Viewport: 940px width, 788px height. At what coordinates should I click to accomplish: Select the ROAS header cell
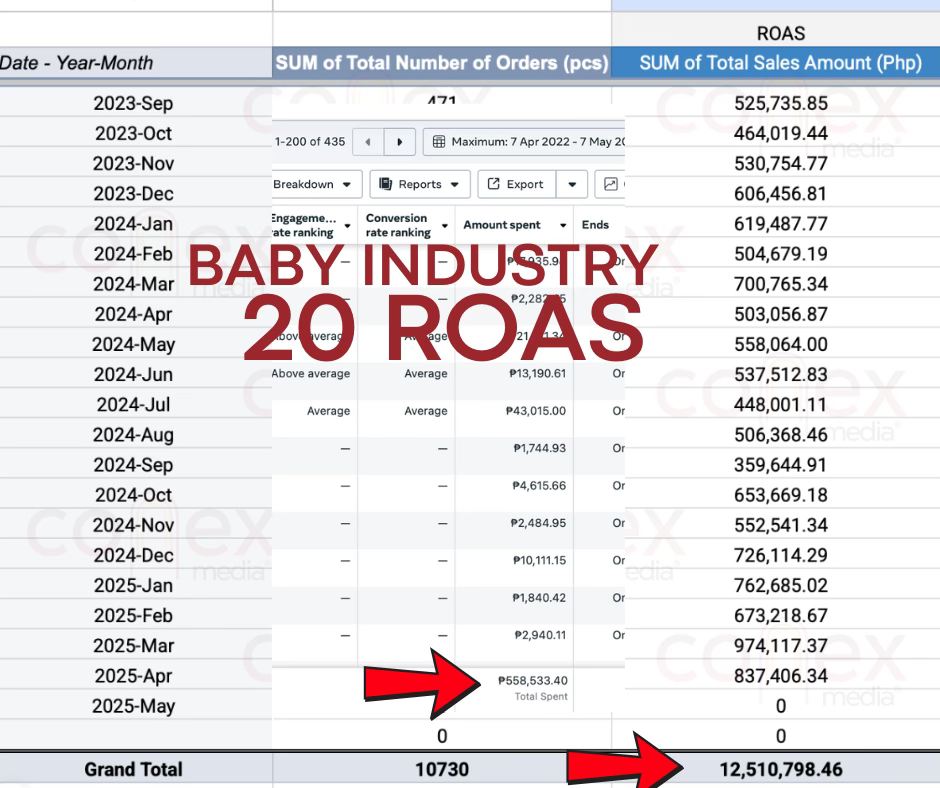pyautogui.click(x=781, y=33)
